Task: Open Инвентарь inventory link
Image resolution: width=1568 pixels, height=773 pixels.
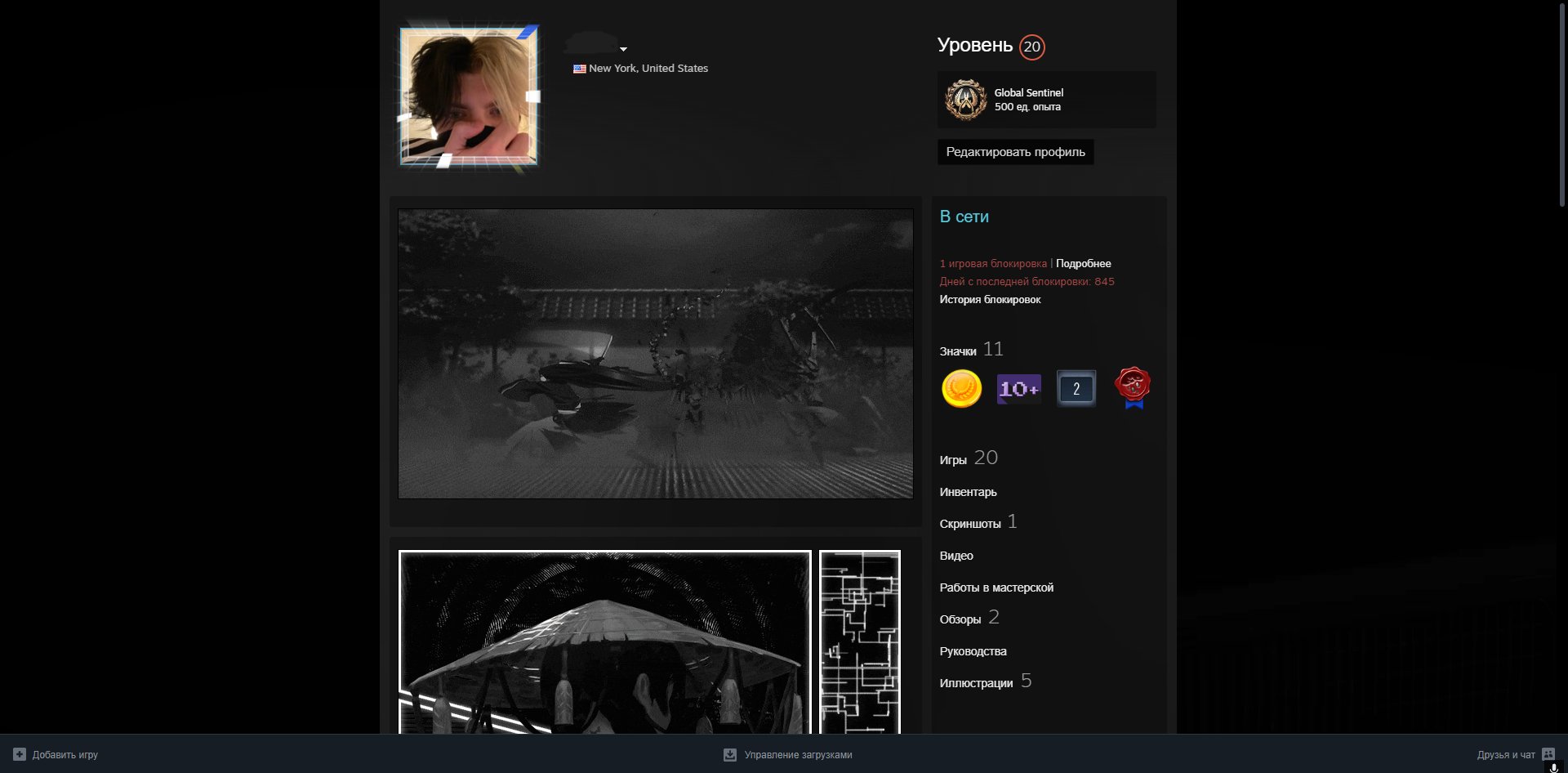Action: pyautogui.click(x=968, y=492)
